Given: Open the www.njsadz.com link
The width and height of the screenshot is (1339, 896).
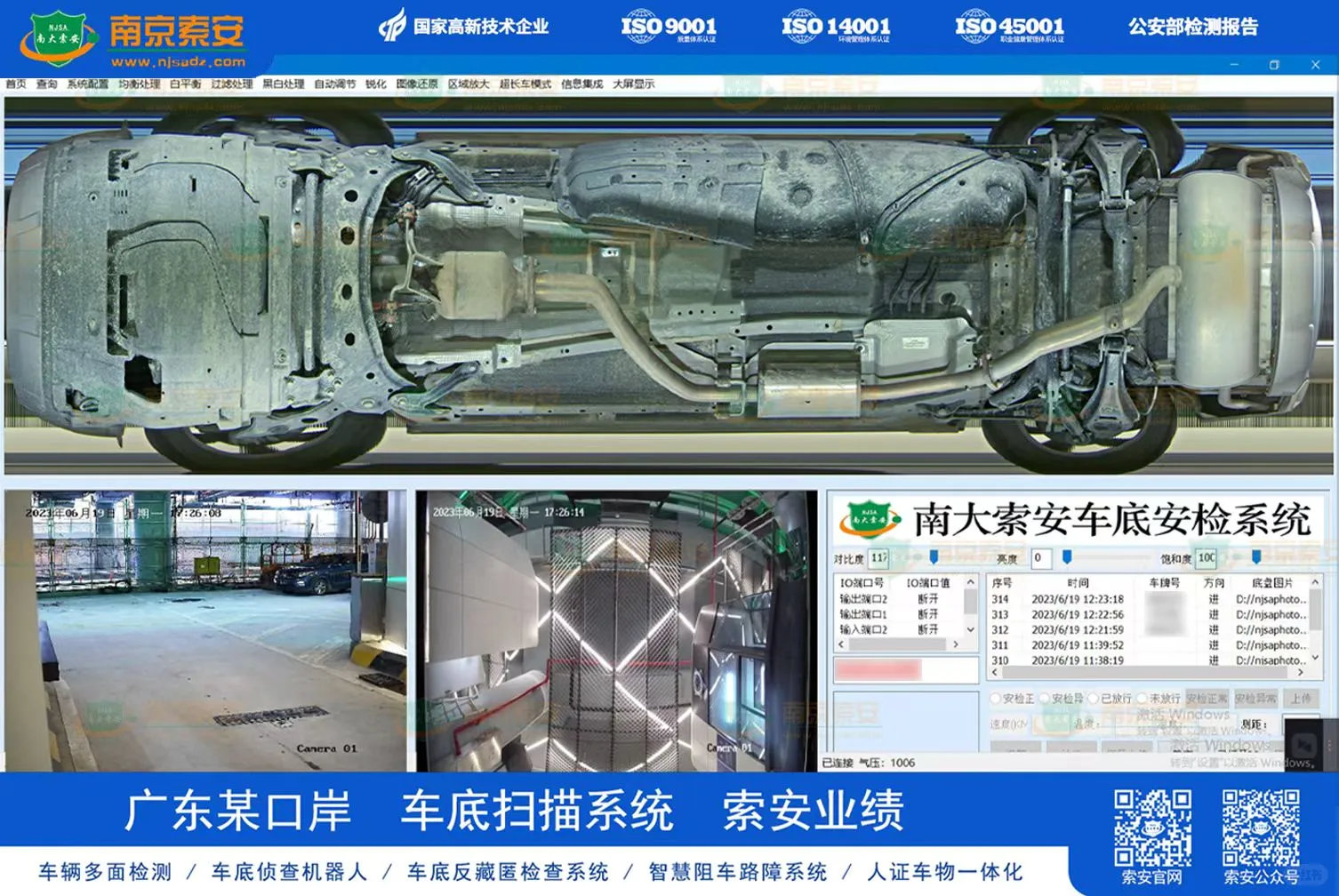Looking at the screenshot, I should [x=178, y=61].
